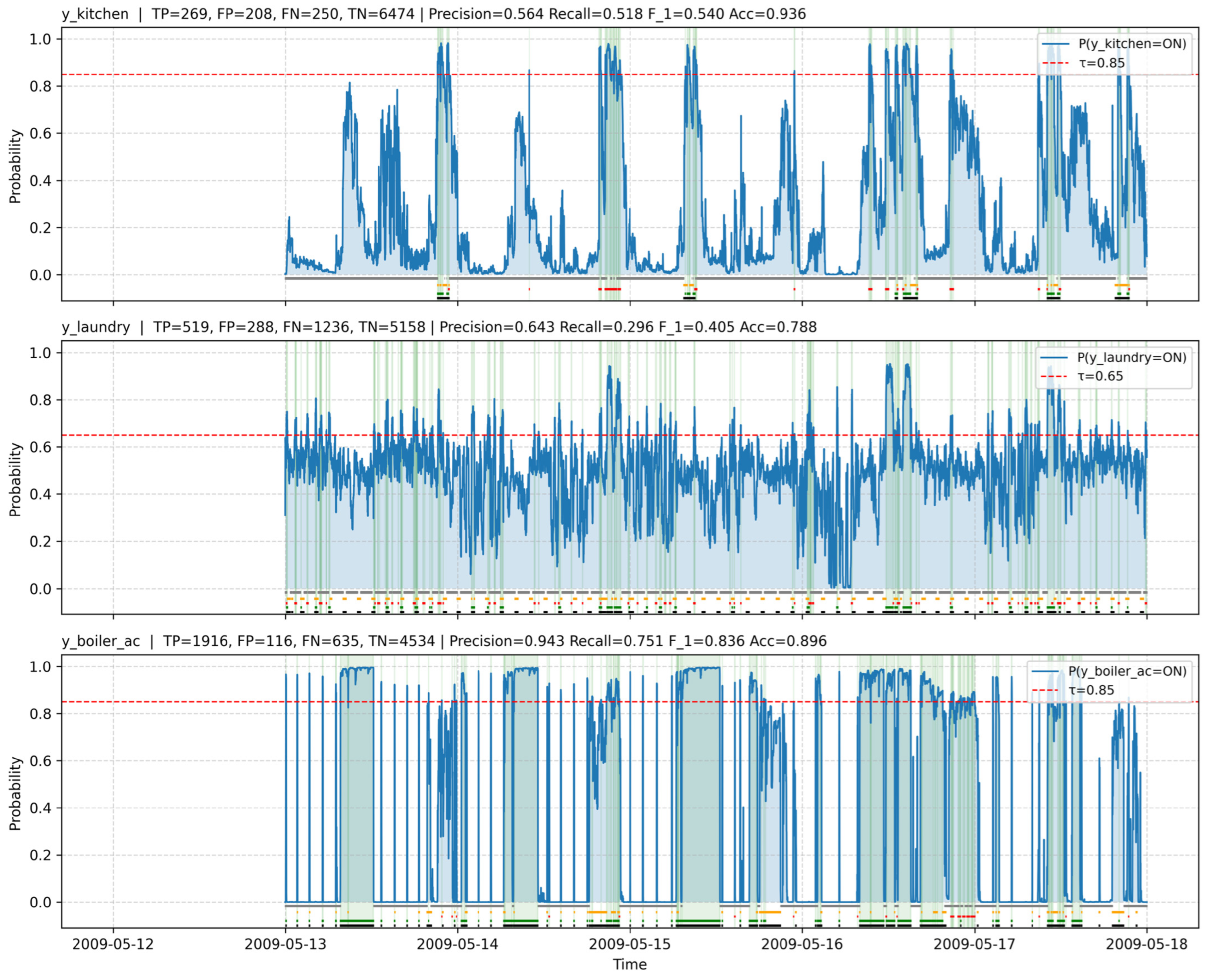This screenshot has height=980, width=1209.
Task: Click the 0.0 y-tick on the y_kitchen plot
Action: point(40,275)
